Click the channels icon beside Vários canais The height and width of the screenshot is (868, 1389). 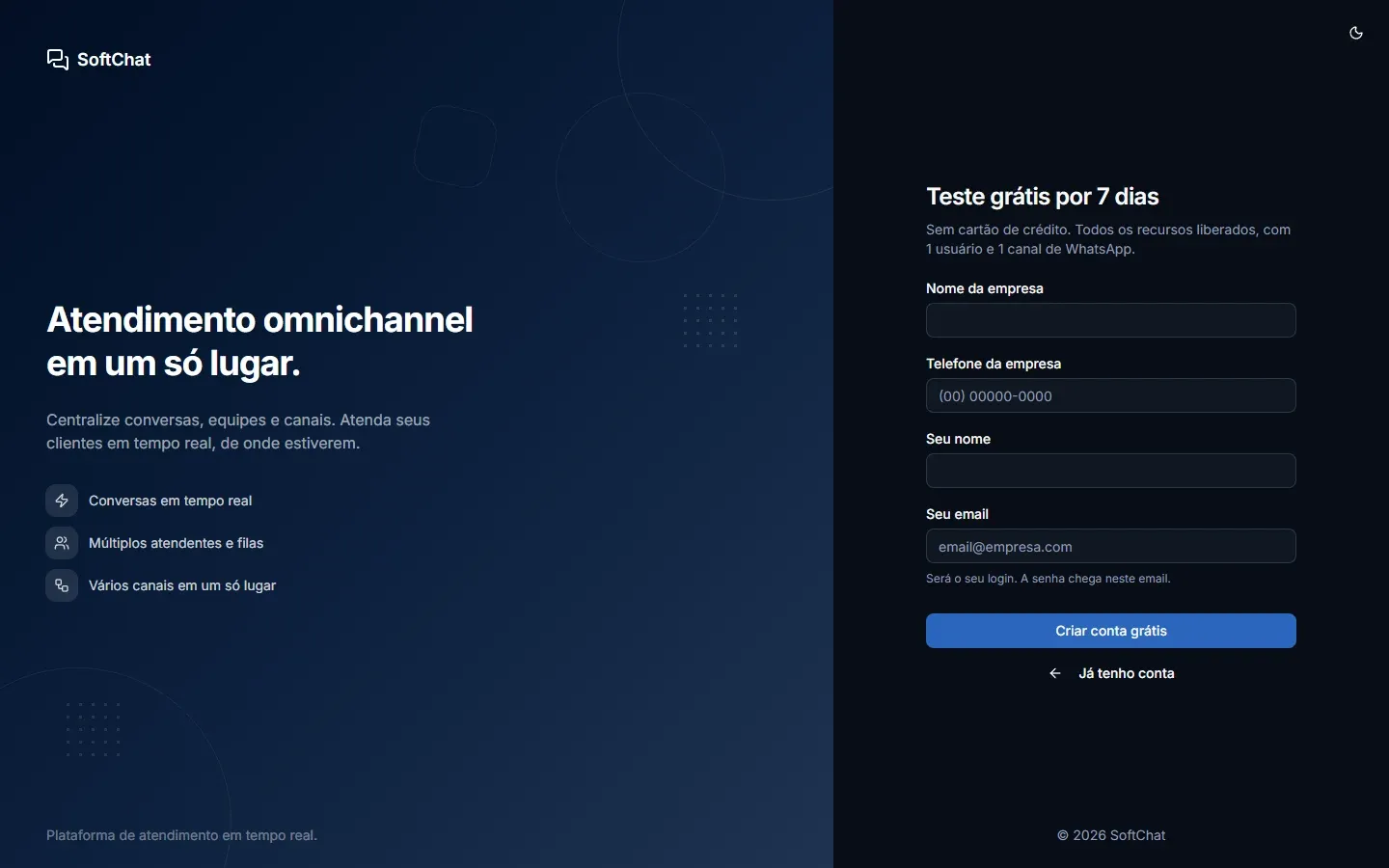(62, 585)
